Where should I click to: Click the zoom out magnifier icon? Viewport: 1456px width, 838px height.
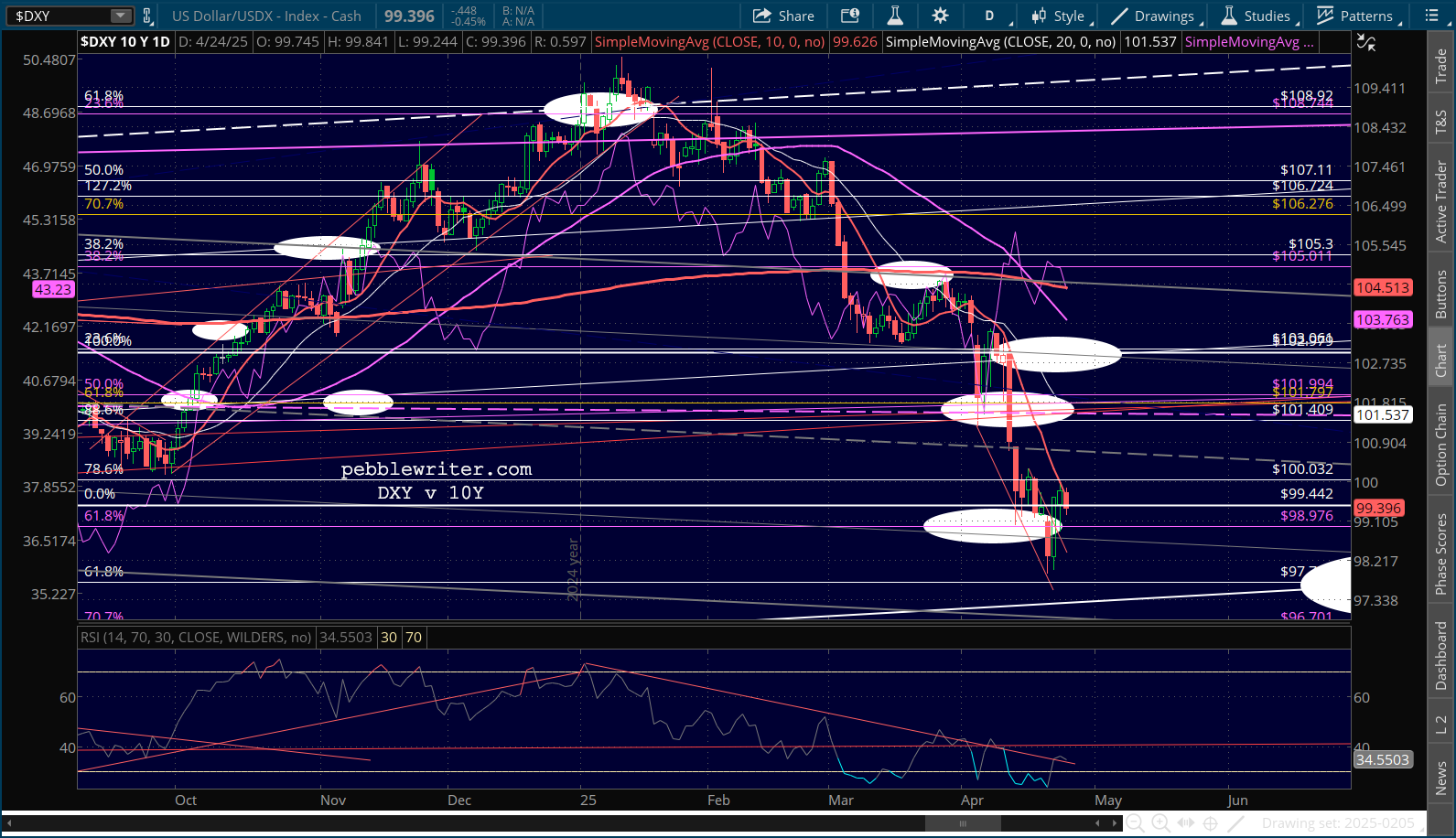pos(1135,822)
